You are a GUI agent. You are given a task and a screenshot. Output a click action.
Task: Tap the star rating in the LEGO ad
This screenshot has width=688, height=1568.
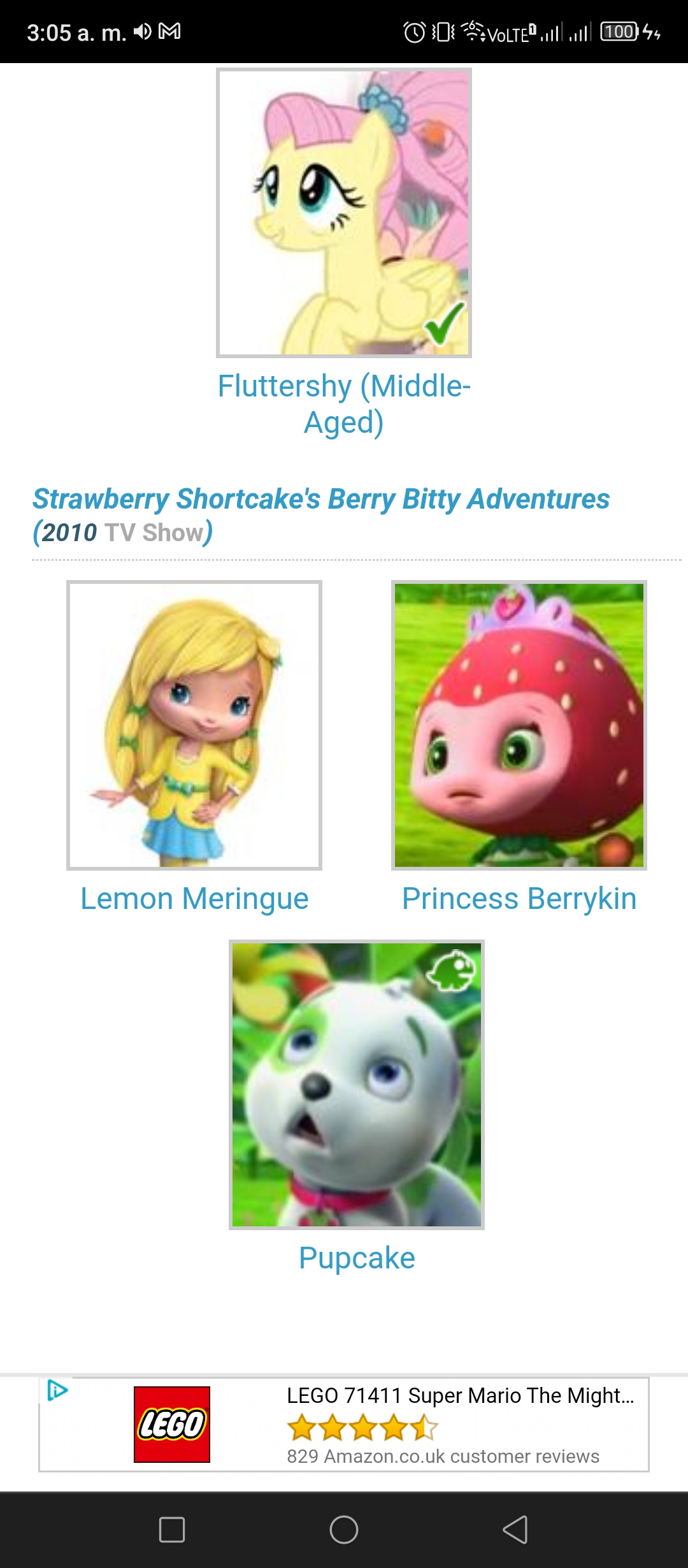[x=362, y=1428]
